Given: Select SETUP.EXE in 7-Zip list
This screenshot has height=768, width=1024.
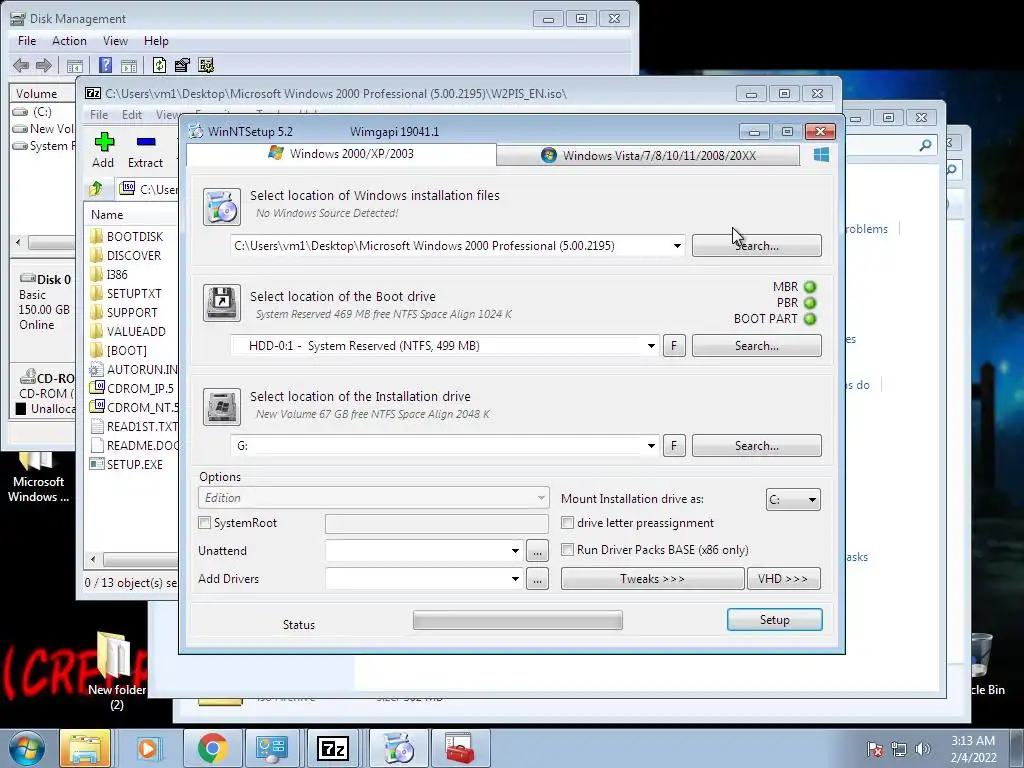Looking at the screenshot, I should [133, 464].
